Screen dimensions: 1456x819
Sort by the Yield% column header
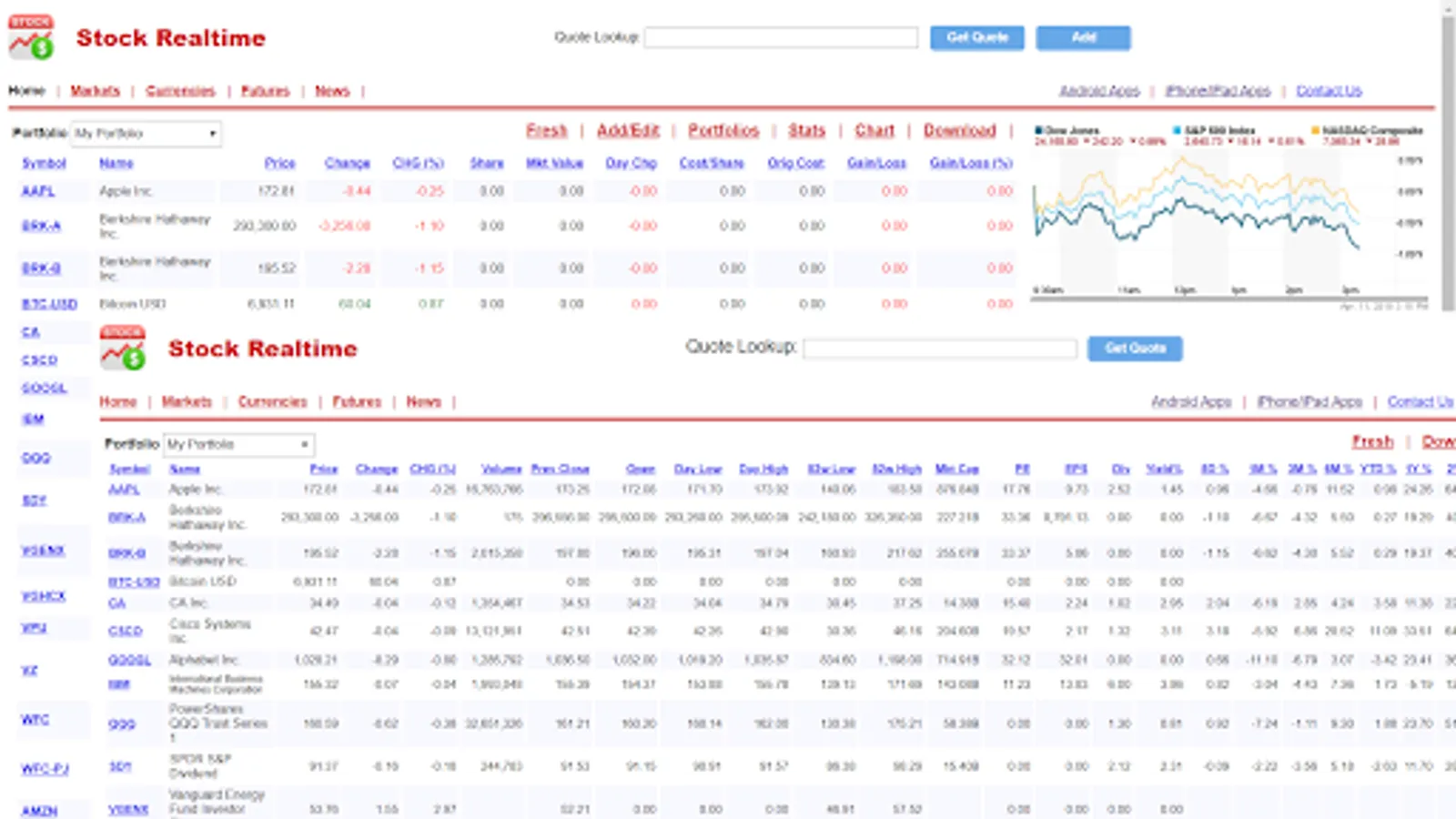[x=1164, y=469]
